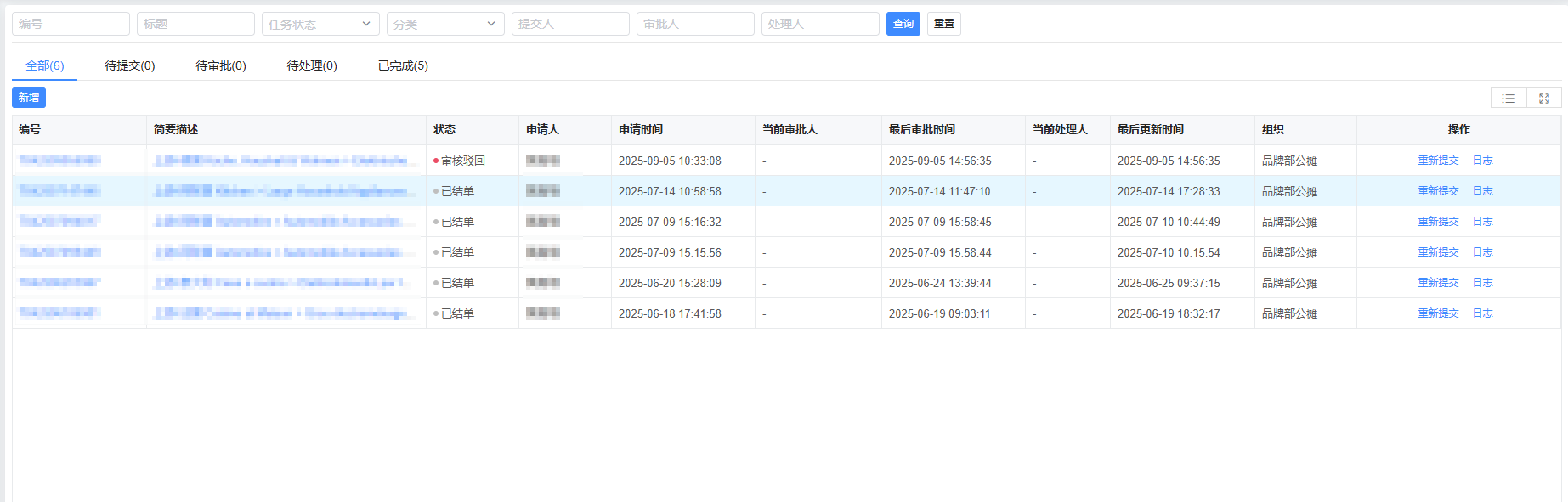Go to the 待处理(0) tab
The width and height of the screenshot is (1568, 502).
(x=312, y=65)
